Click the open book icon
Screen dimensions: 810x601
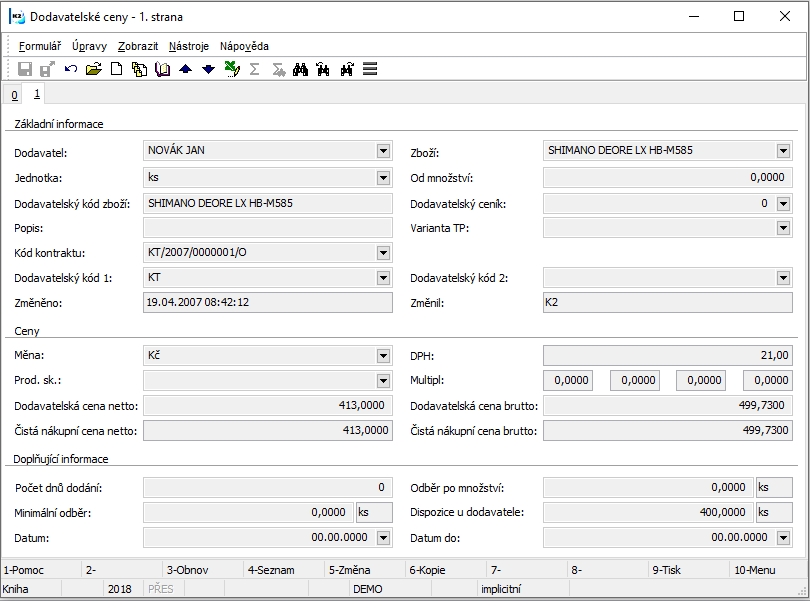[162, 69]
